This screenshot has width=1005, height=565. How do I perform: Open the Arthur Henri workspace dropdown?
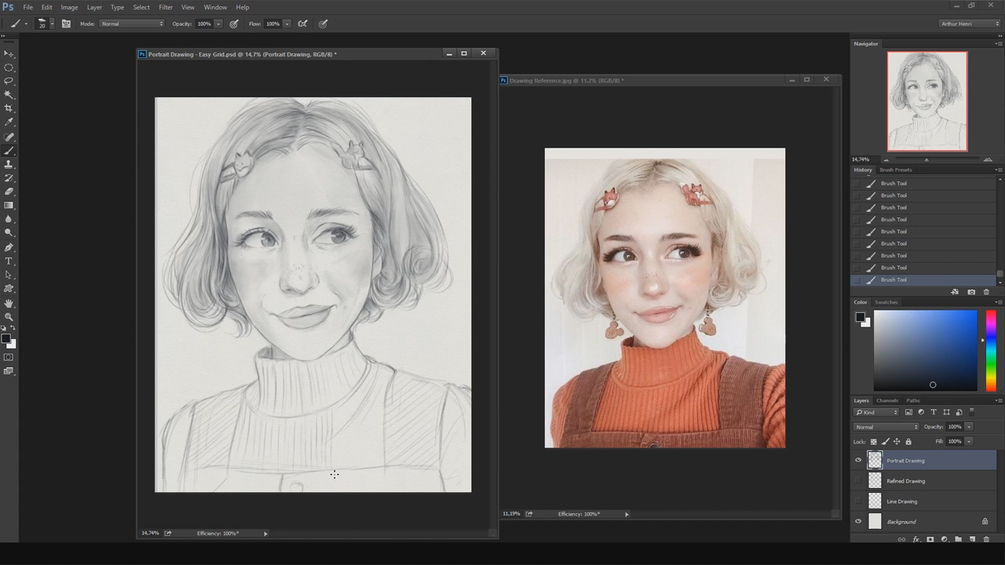969,24
